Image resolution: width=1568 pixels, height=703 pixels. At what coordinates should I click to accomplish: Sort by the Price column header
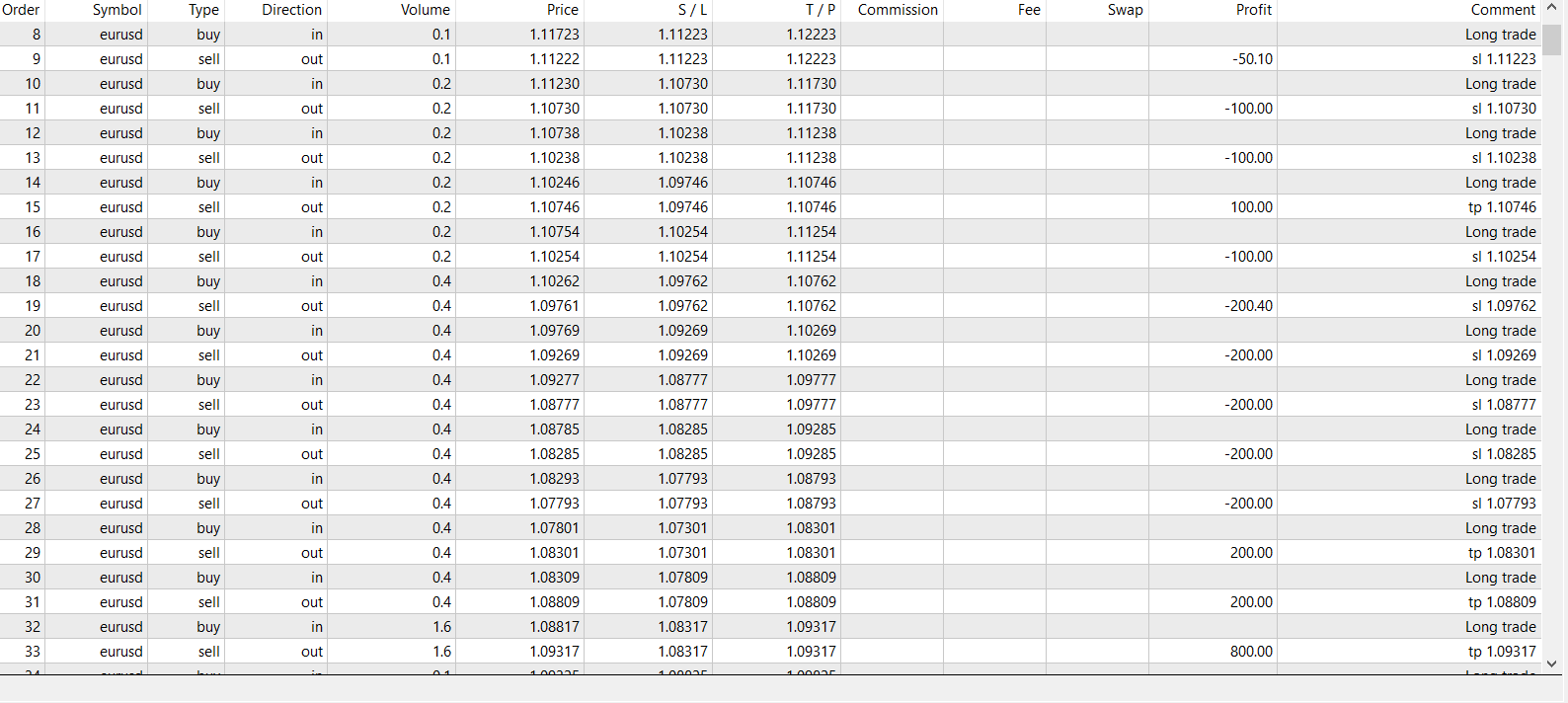(563, 10)
